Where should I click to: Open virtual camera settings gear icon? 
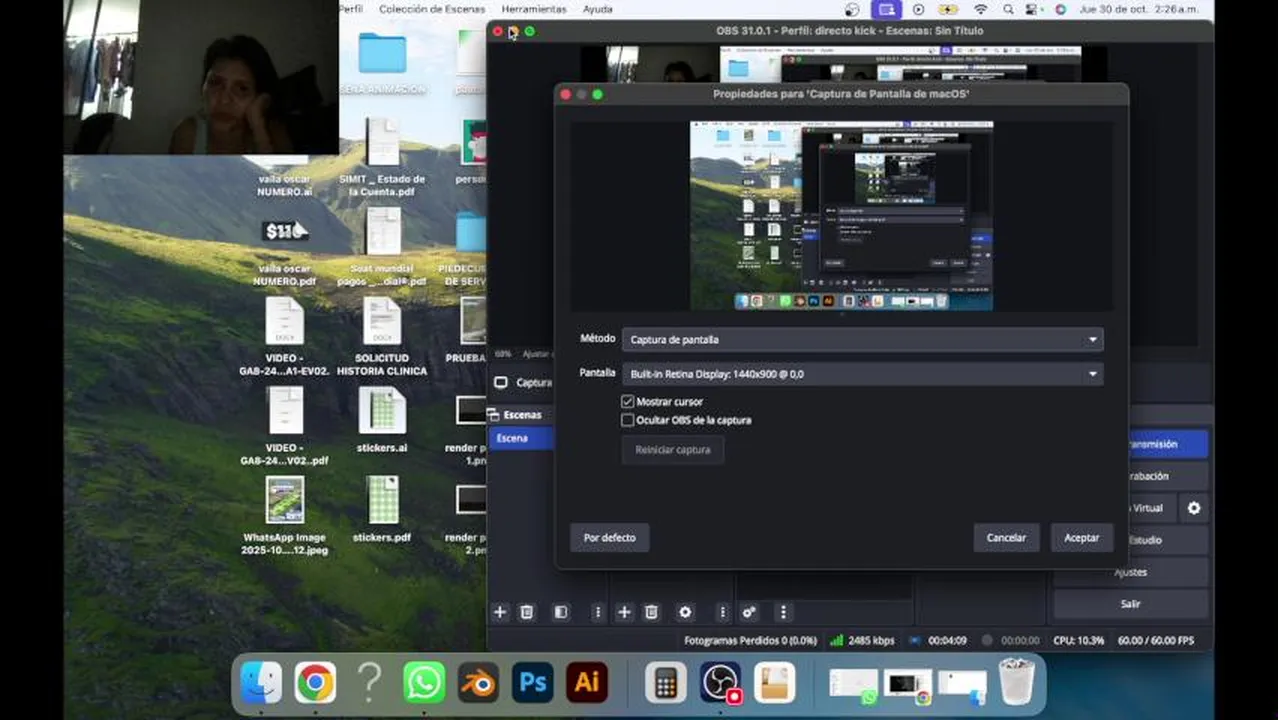tap(1194, 508)
